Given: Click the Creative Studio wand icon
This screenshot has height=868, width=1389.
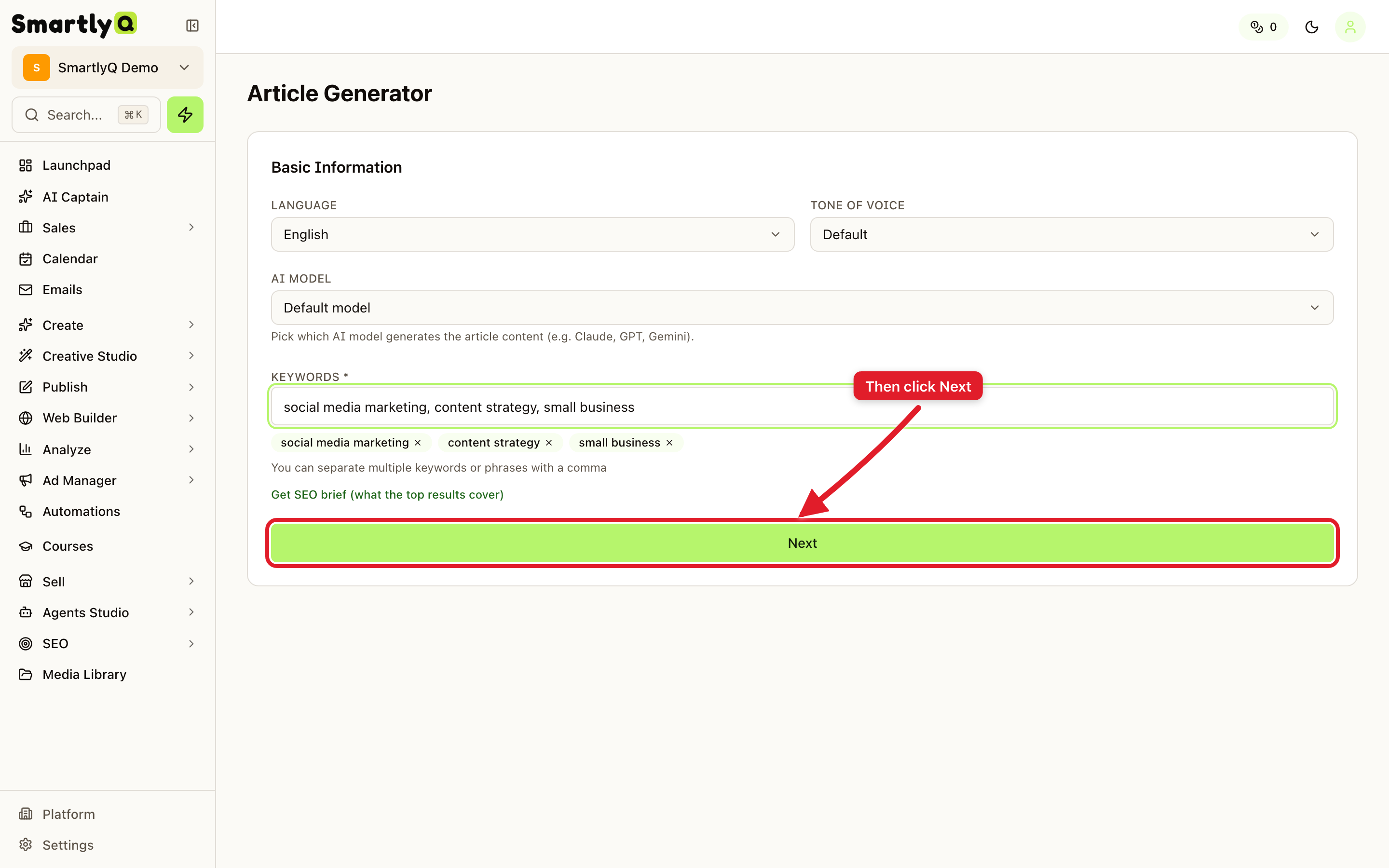Looking at the screenshot, I should pos(25,356).
